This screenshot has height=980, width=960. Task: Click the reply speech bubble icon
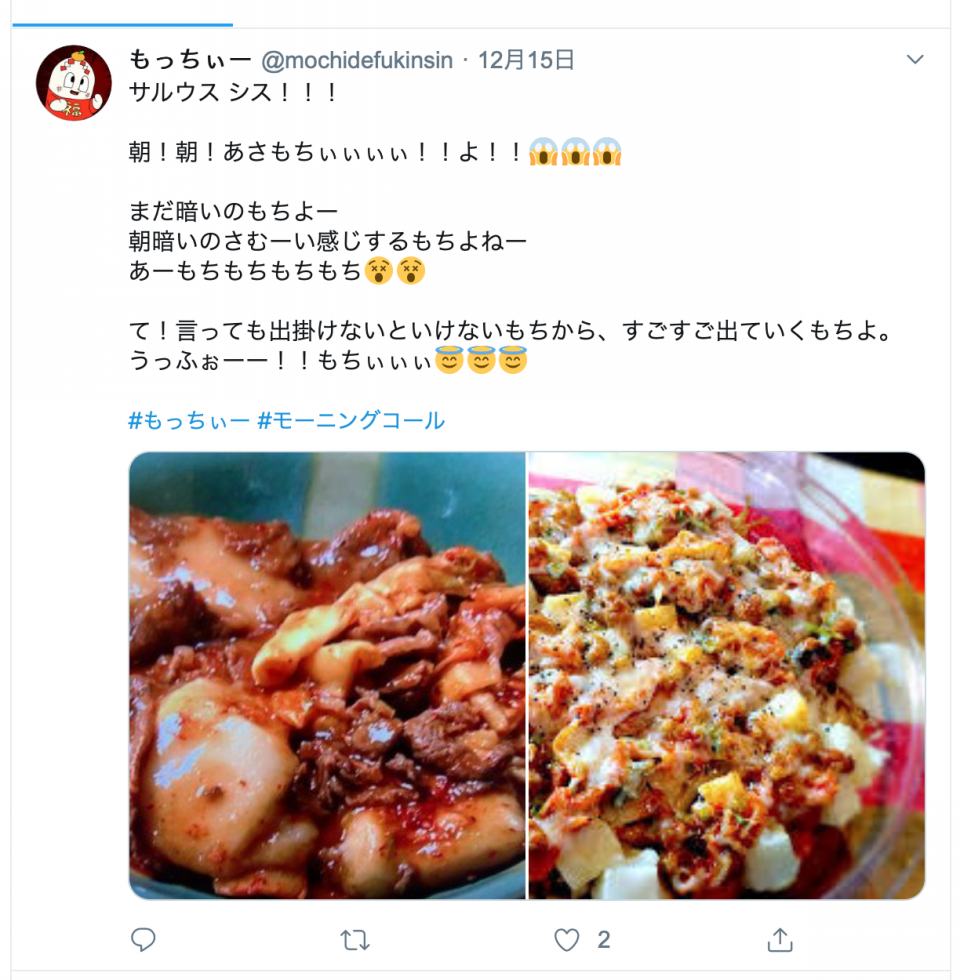143,939
